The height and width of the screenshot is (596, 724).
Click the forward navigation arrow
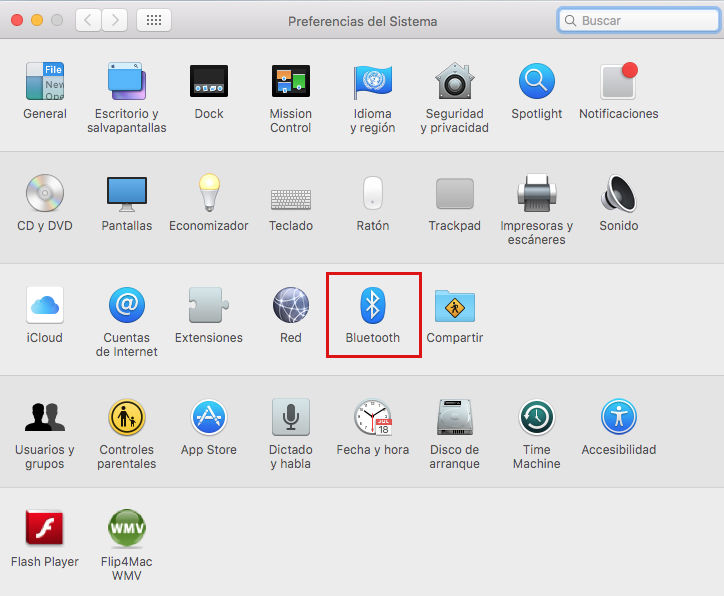coord(115,20)
